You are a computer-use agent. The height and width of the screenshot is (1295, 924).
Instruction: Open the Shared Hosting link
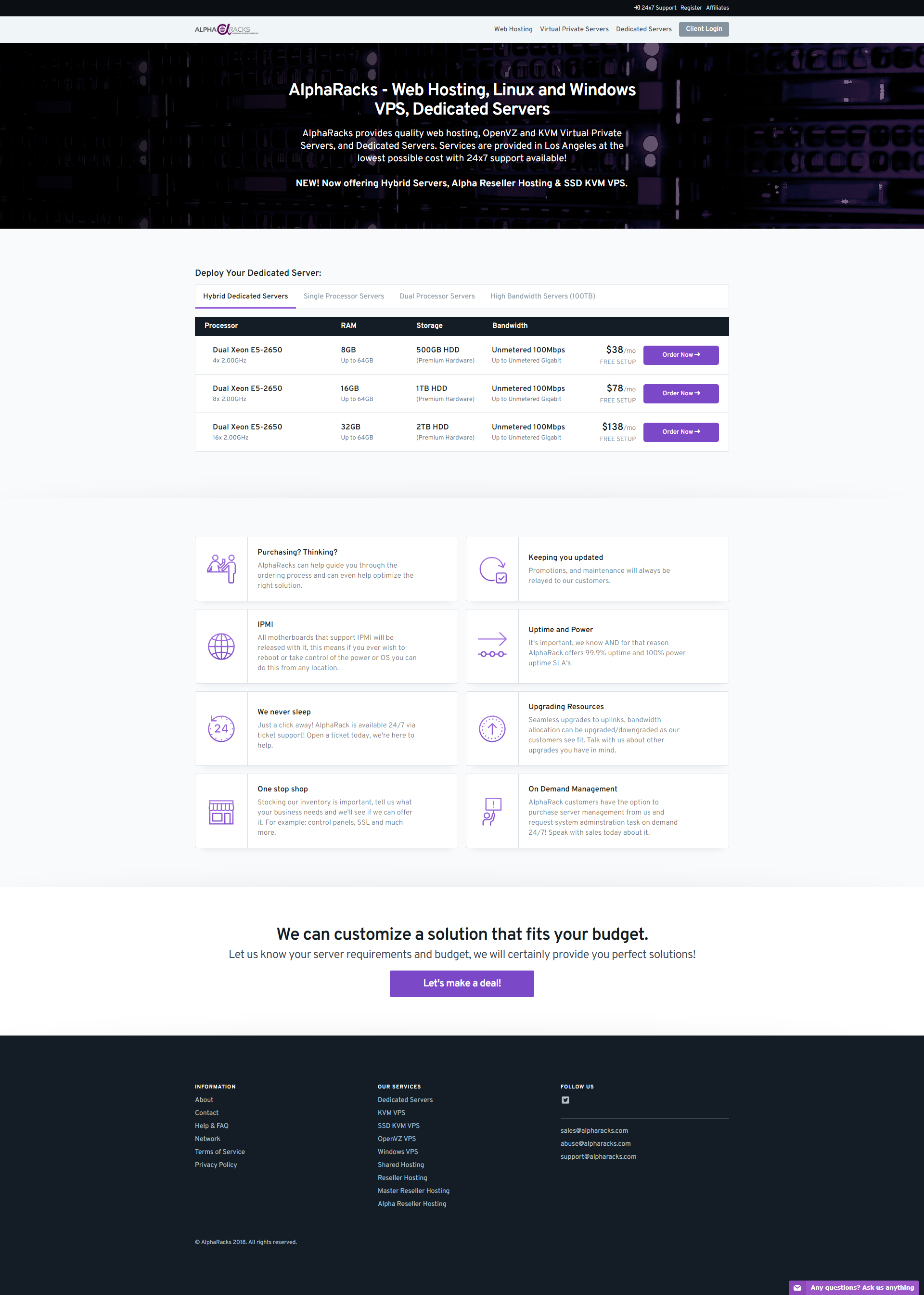pos(400,1165)
